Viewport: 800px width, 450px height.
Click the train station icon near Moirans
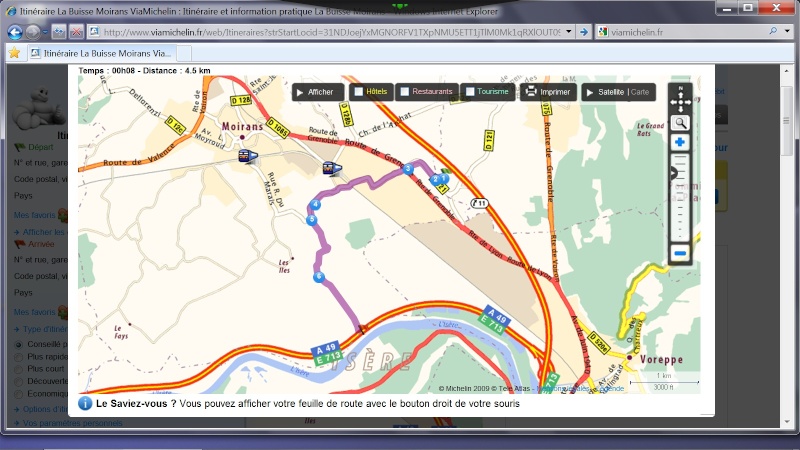pos(248,156)
